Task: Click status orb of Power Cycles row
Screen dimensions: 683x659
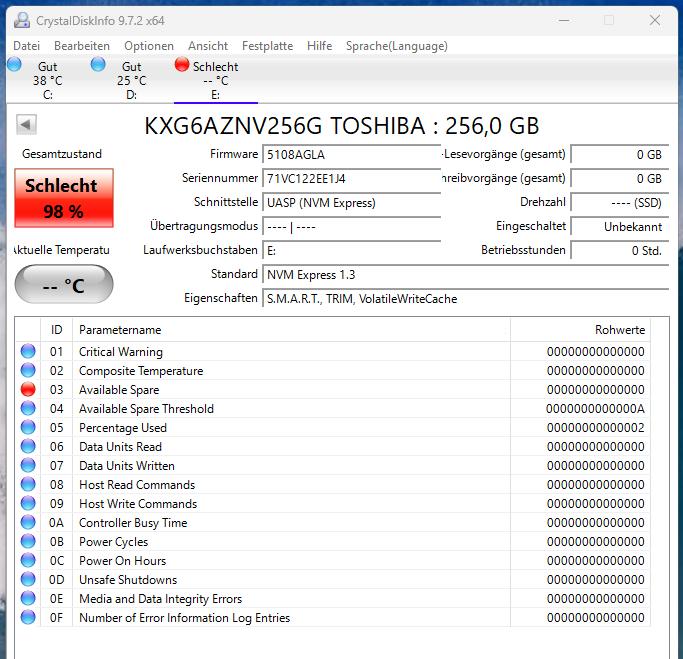Action: pos(28,541)
